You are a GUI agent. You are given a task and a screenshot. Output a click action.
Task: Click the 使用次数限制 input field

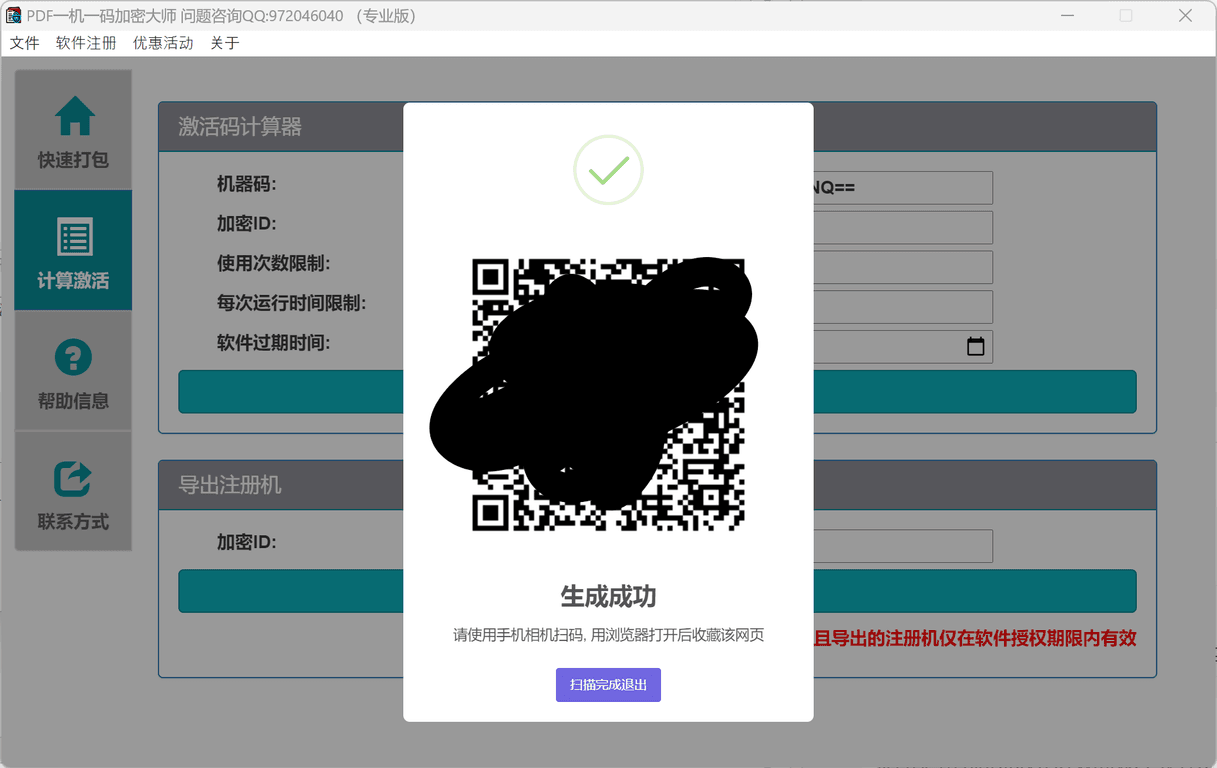pyautogui.click(x=902, y=267)
